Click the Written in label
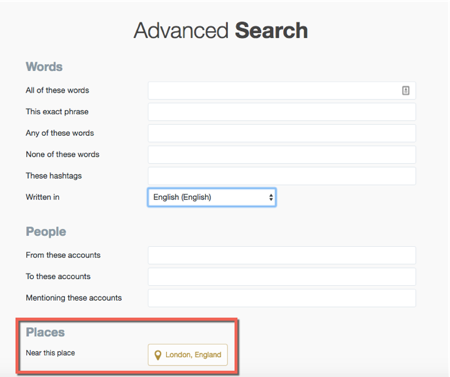The width and height of the screenshot is (450, 377). coord(43,197)
